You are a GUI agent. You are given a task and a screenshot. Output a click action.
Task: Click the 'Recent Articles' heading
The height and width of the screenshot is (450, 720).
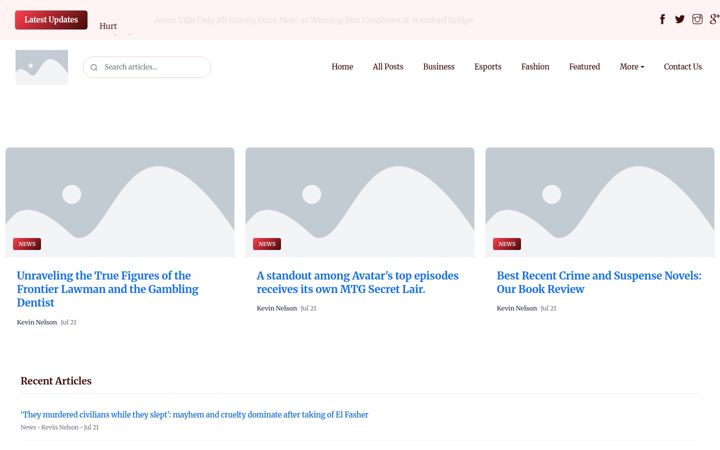tap(56, 381)
